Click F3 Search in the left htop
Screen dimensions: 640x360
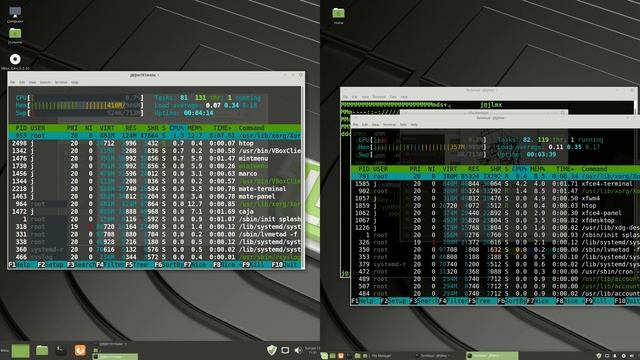(x=81, y=265)
